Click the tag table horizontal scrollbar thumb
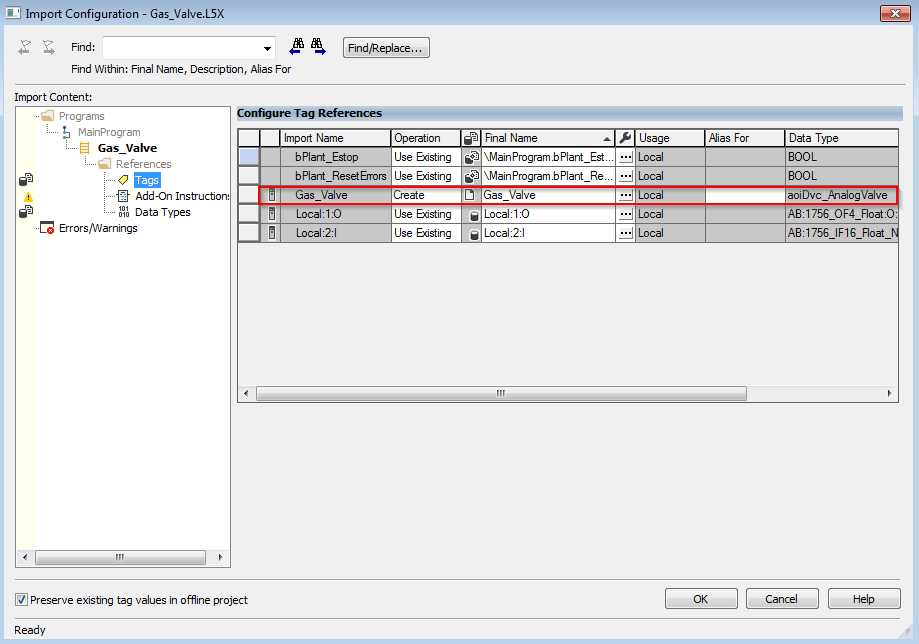919x644 pixels. [x=501, y=393]
